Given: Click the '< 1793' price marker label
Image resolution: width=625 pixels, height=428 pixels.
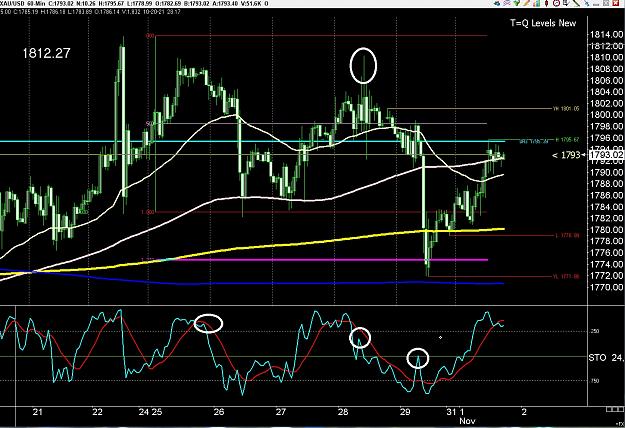Looking at the screenshot, I should [x=566, y=155].
